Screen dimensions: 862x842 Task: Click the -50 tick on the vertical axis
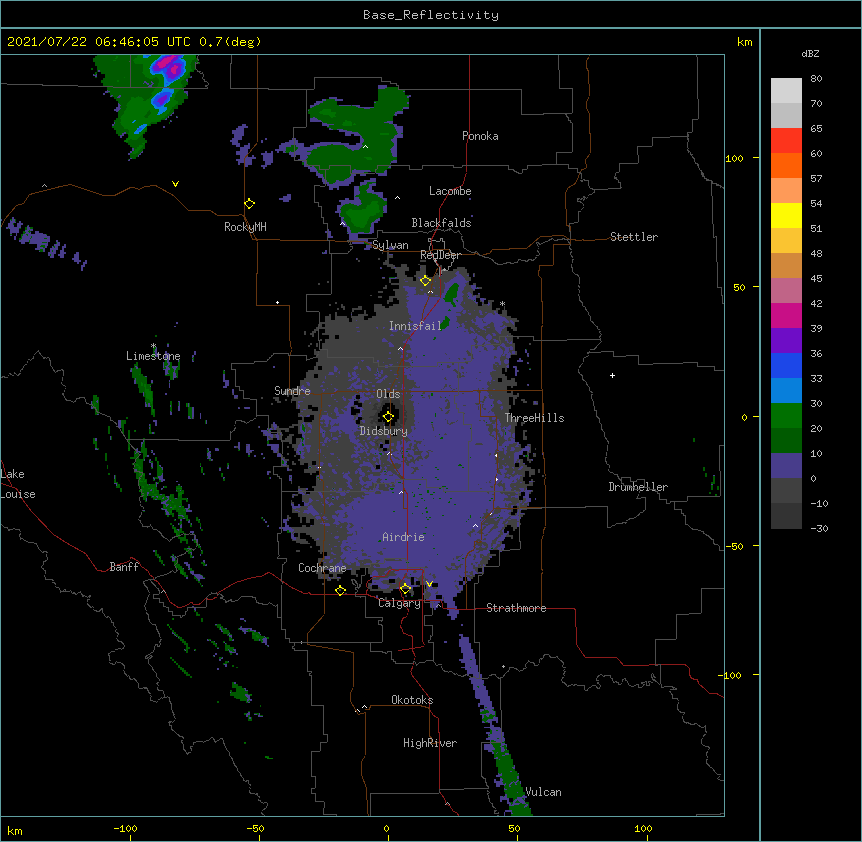[x=734, y=546]
